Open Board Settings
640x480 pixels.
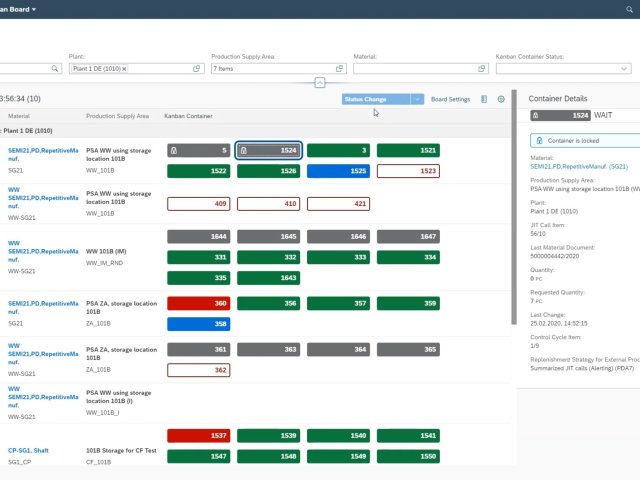[x=450, y=100]
